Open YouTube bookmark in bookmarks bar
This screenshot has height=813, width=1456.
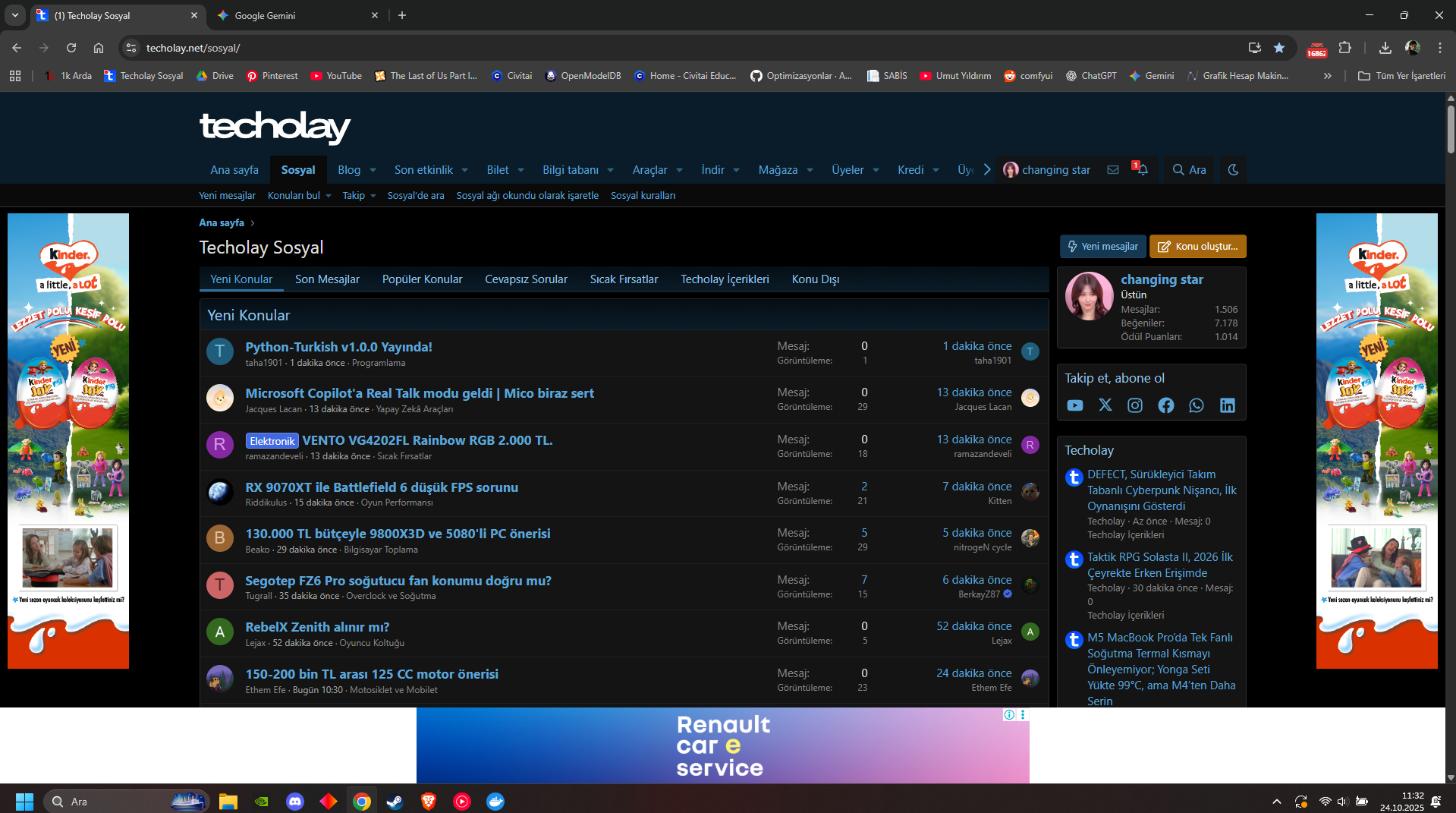pyautogui.click(x=336, y=76)
